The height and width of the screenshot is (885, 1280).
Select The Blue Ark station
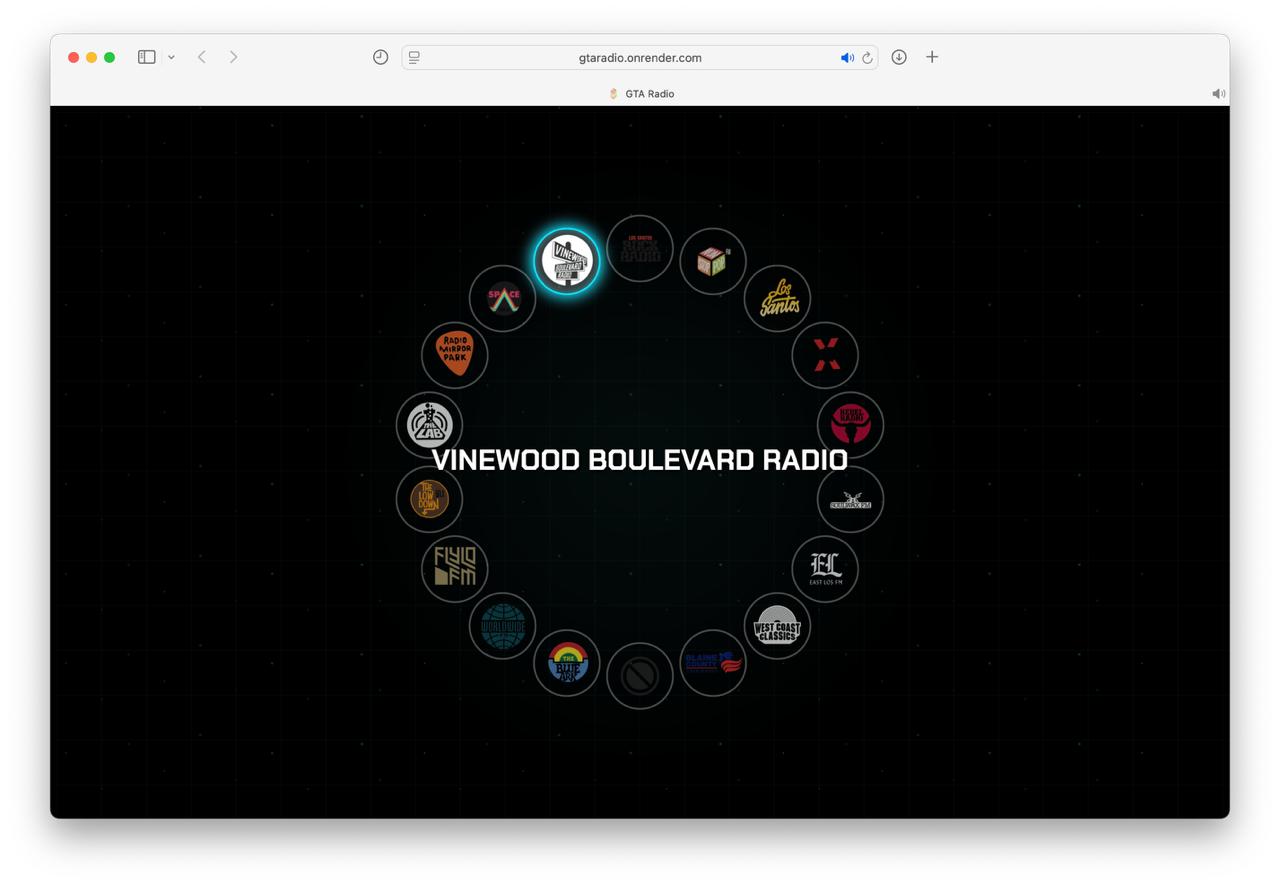[x=567, y=663]
